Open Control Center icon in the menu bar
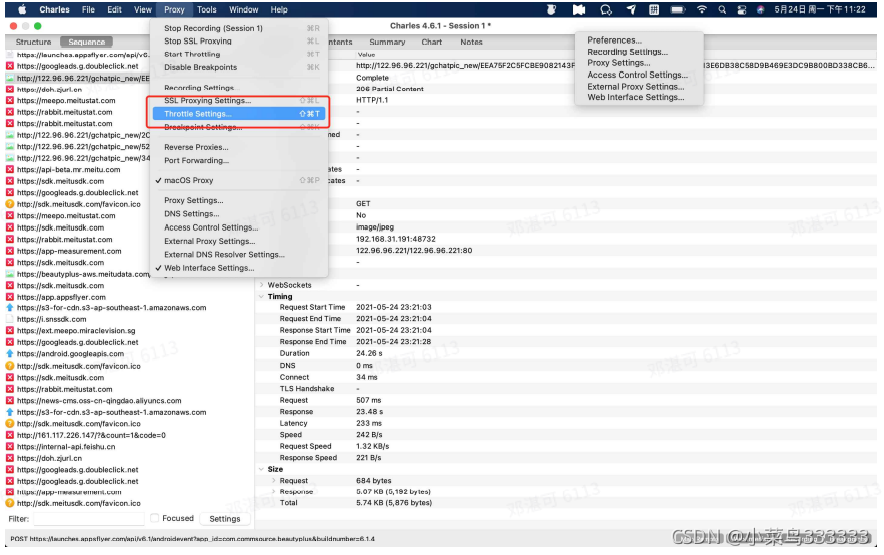 pos(742,10)
